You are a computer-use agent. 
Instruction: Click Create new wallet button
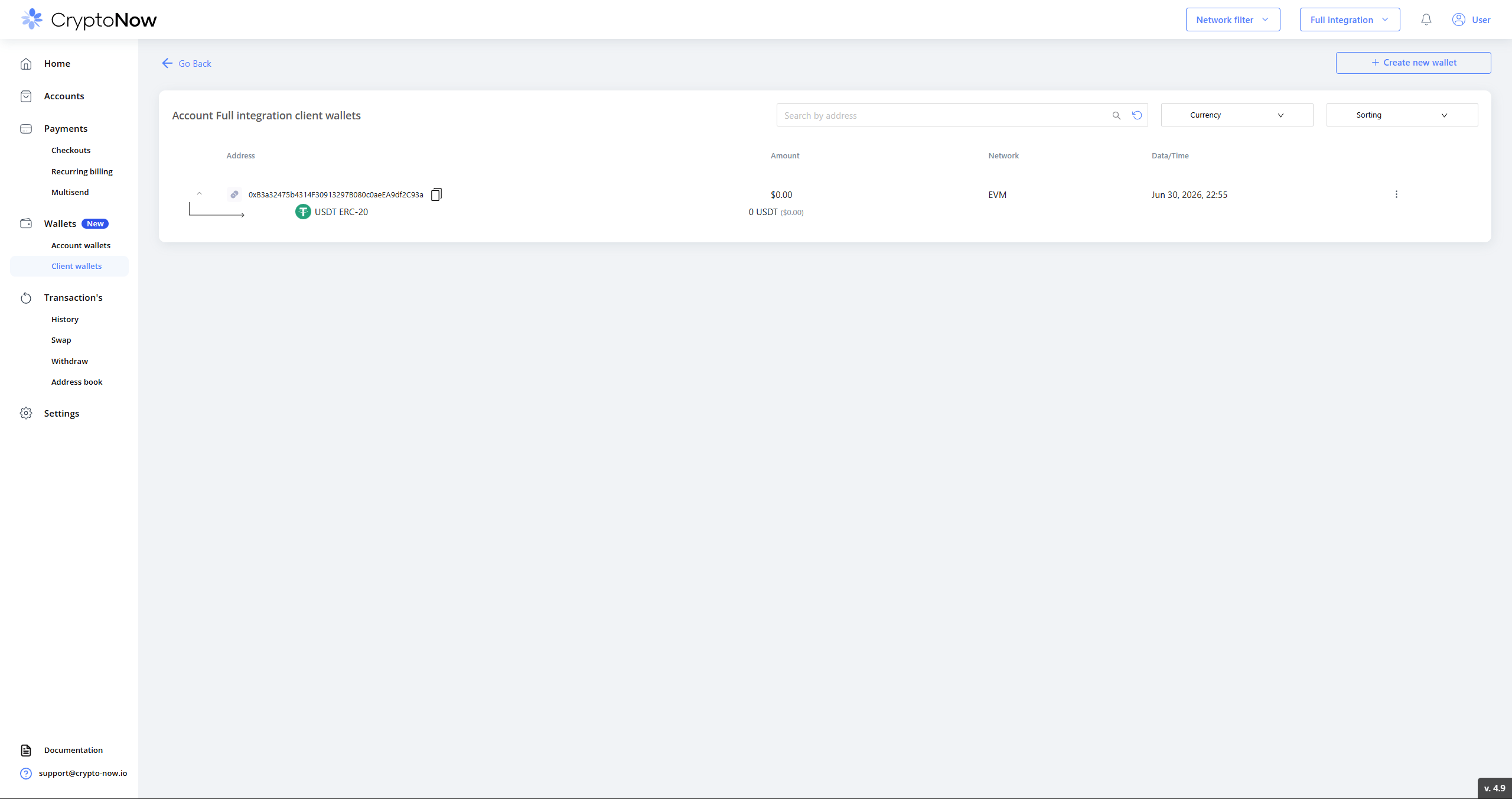(1413, 63)
